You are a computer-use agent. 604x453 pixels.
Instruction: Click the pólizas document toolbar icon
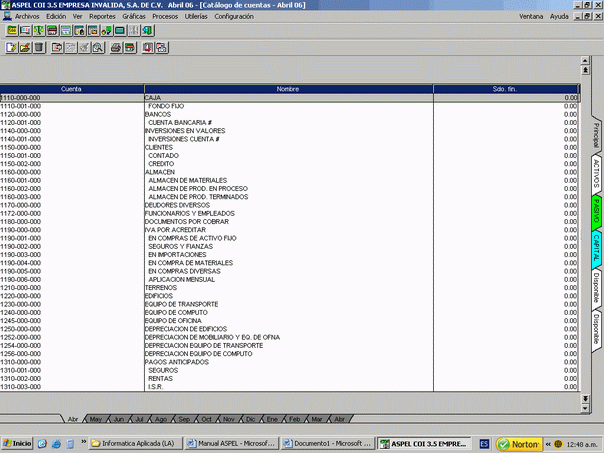pyautogui.click(x=25, y=30)
